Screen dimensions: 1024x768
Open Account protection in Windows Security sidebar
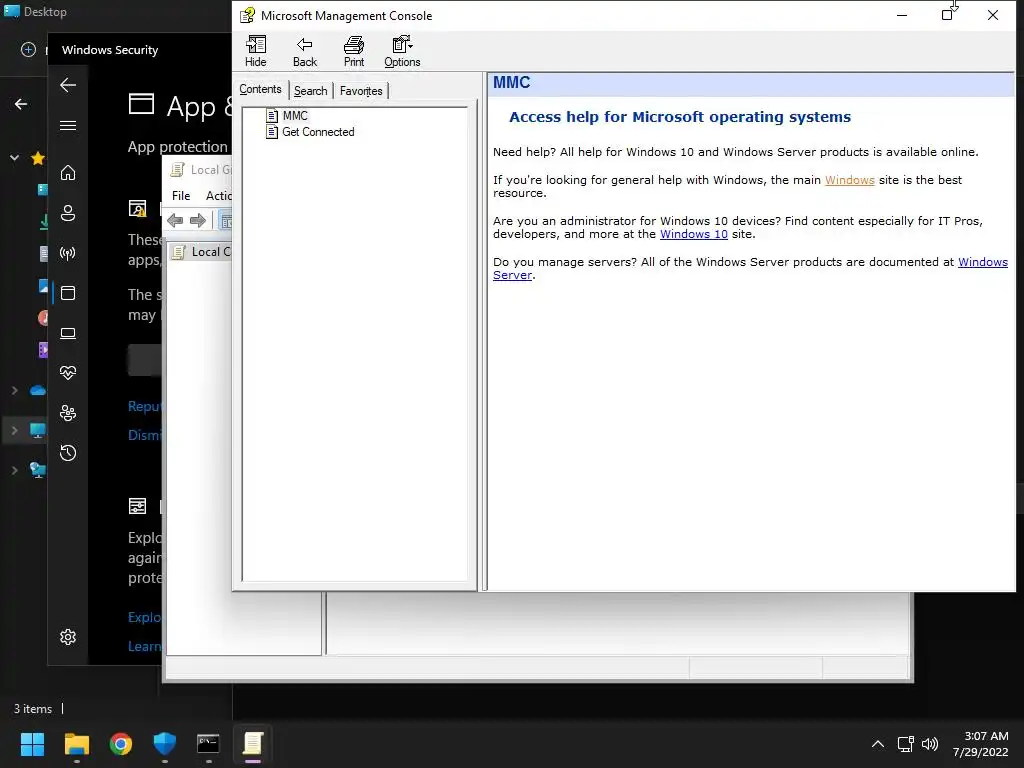click(x=68, y=213)
